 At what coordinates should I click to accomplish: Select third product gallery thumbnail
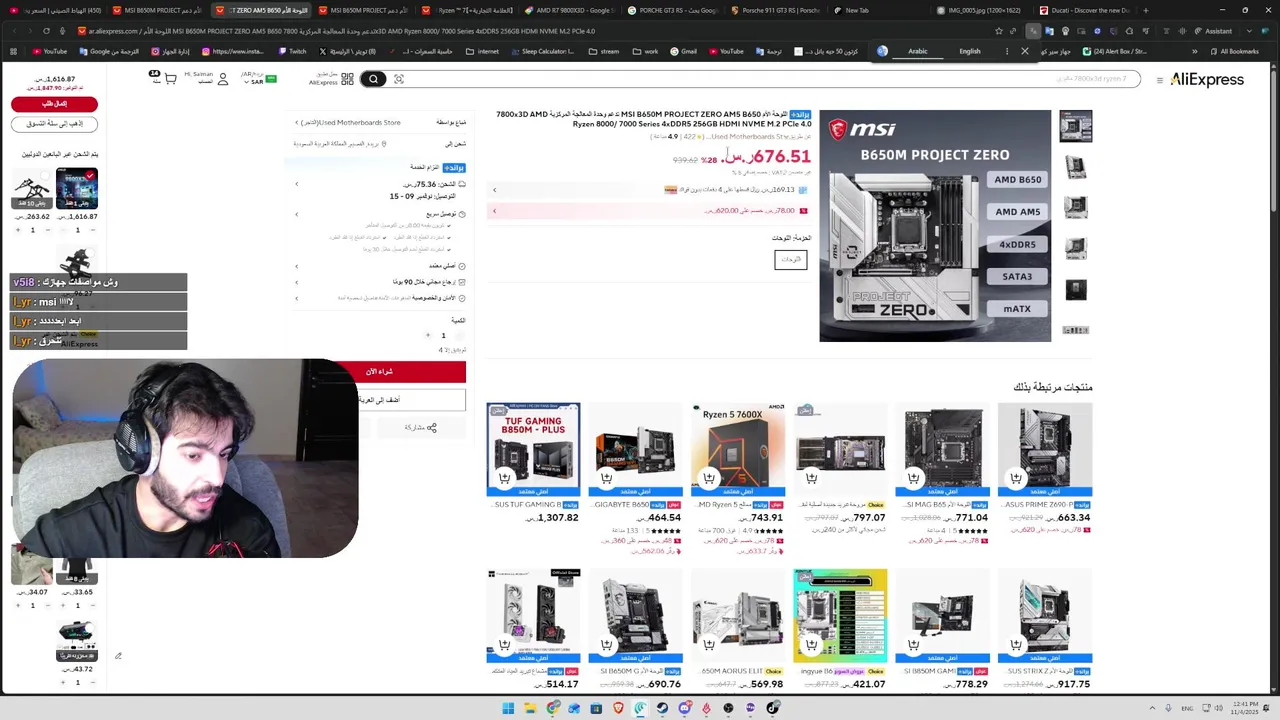click(x=1076, y=207)
